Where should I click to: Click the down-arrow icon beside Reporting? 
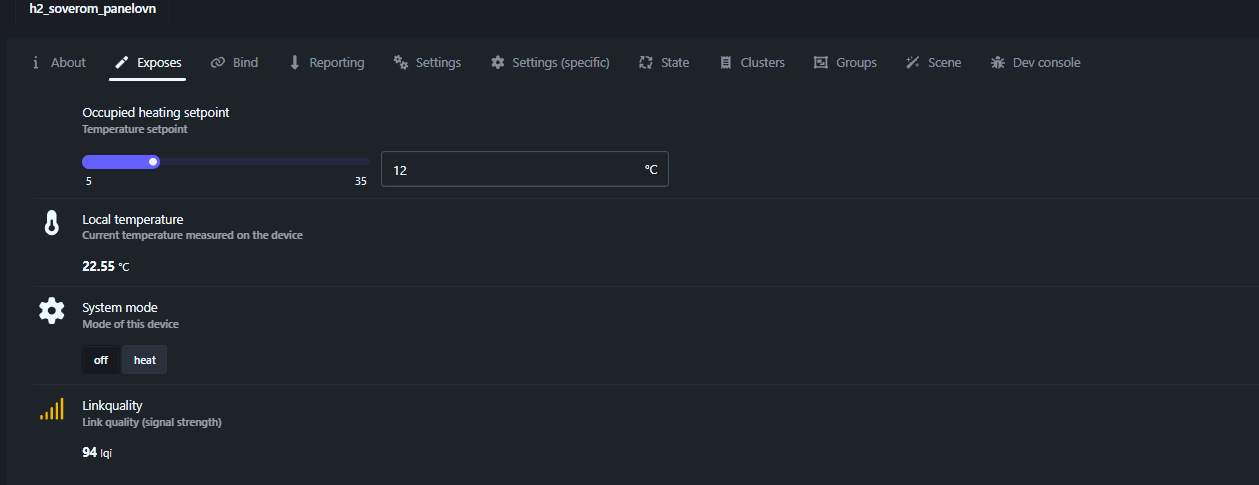(x=295, y=63)
